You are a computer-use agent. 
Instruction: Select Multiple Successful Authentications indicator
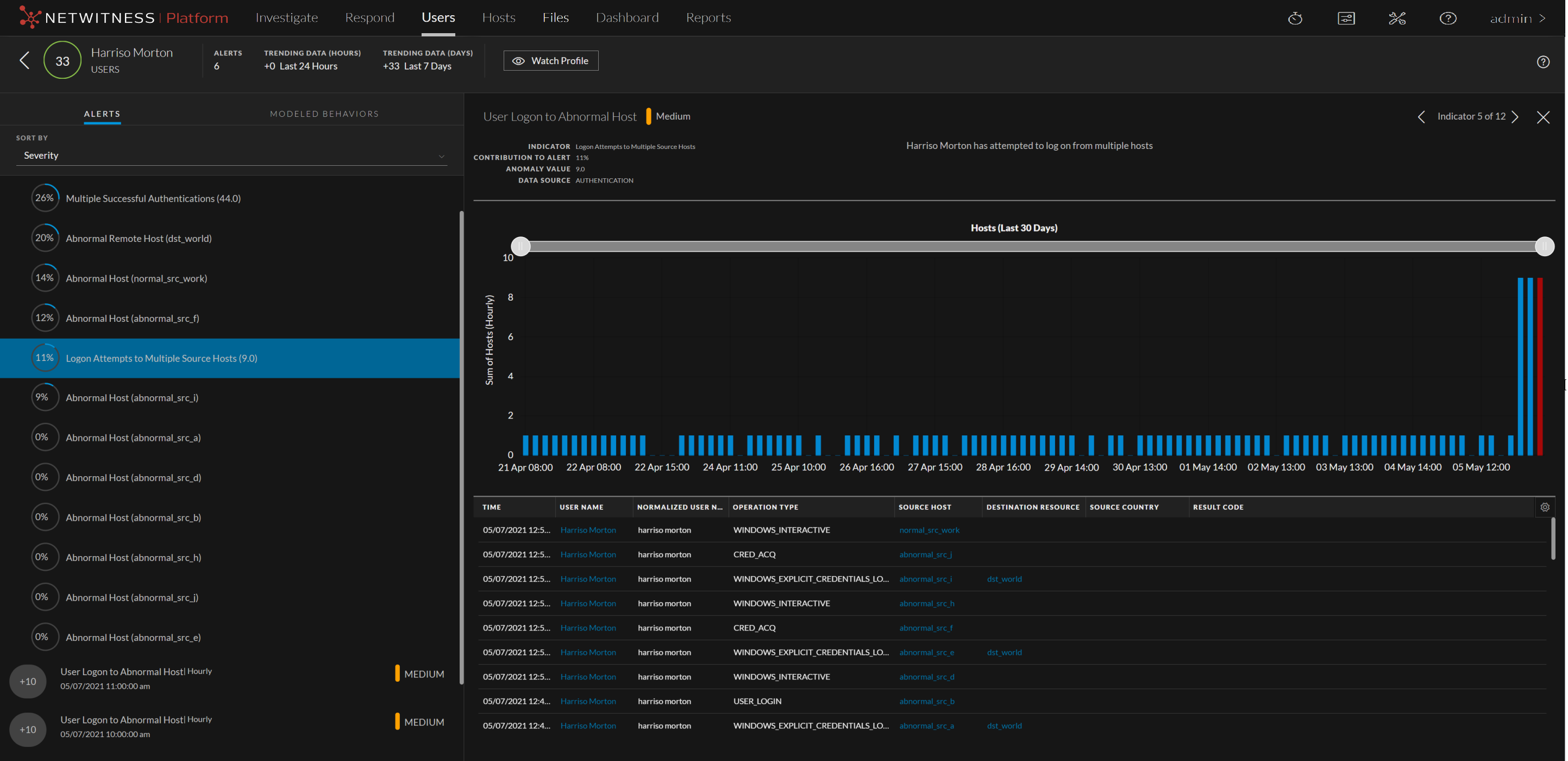[x=153, y=198]
